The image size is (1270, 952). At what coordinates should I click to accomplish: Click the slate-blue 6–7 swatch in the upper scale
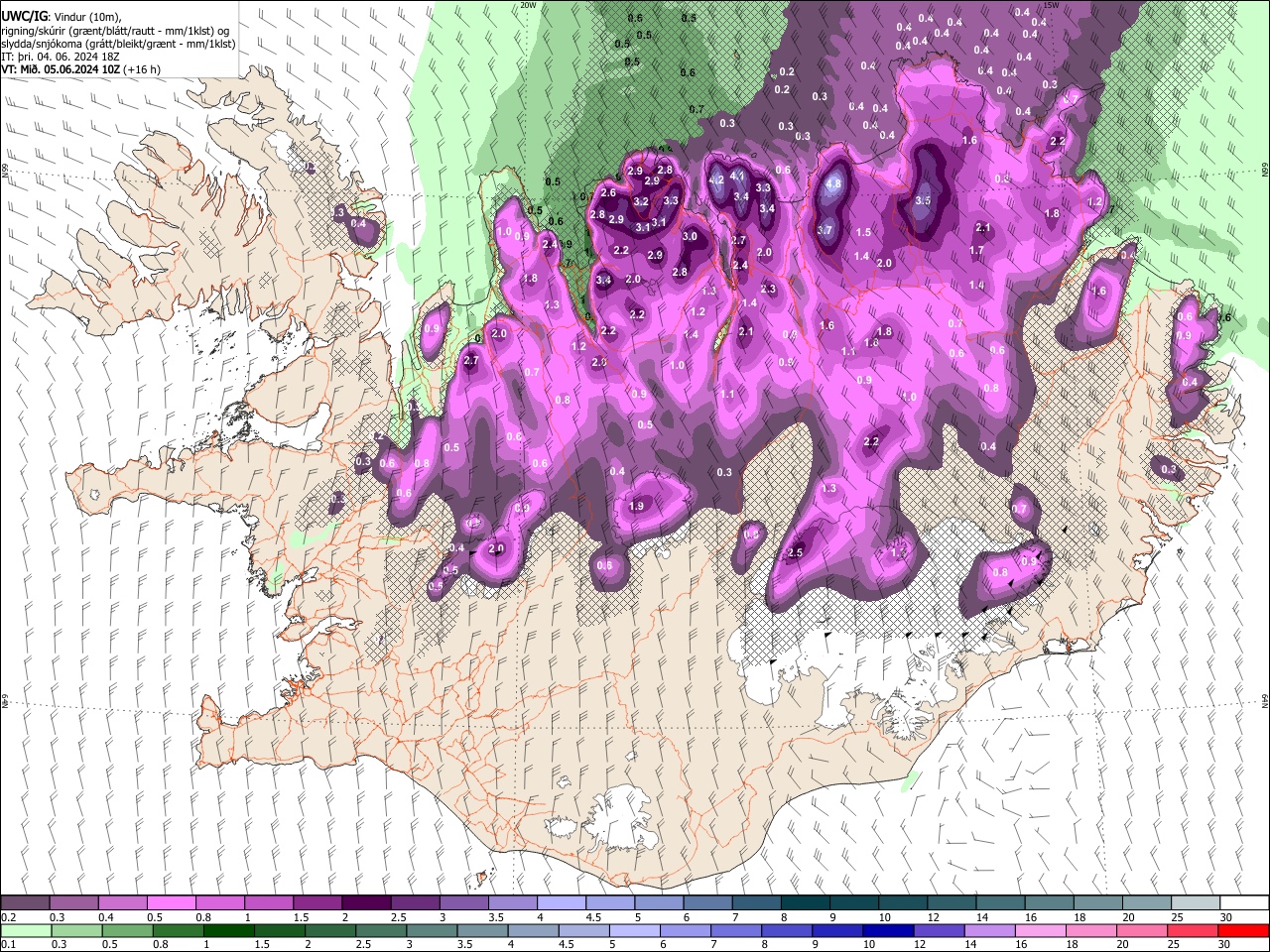coord(707,903)
